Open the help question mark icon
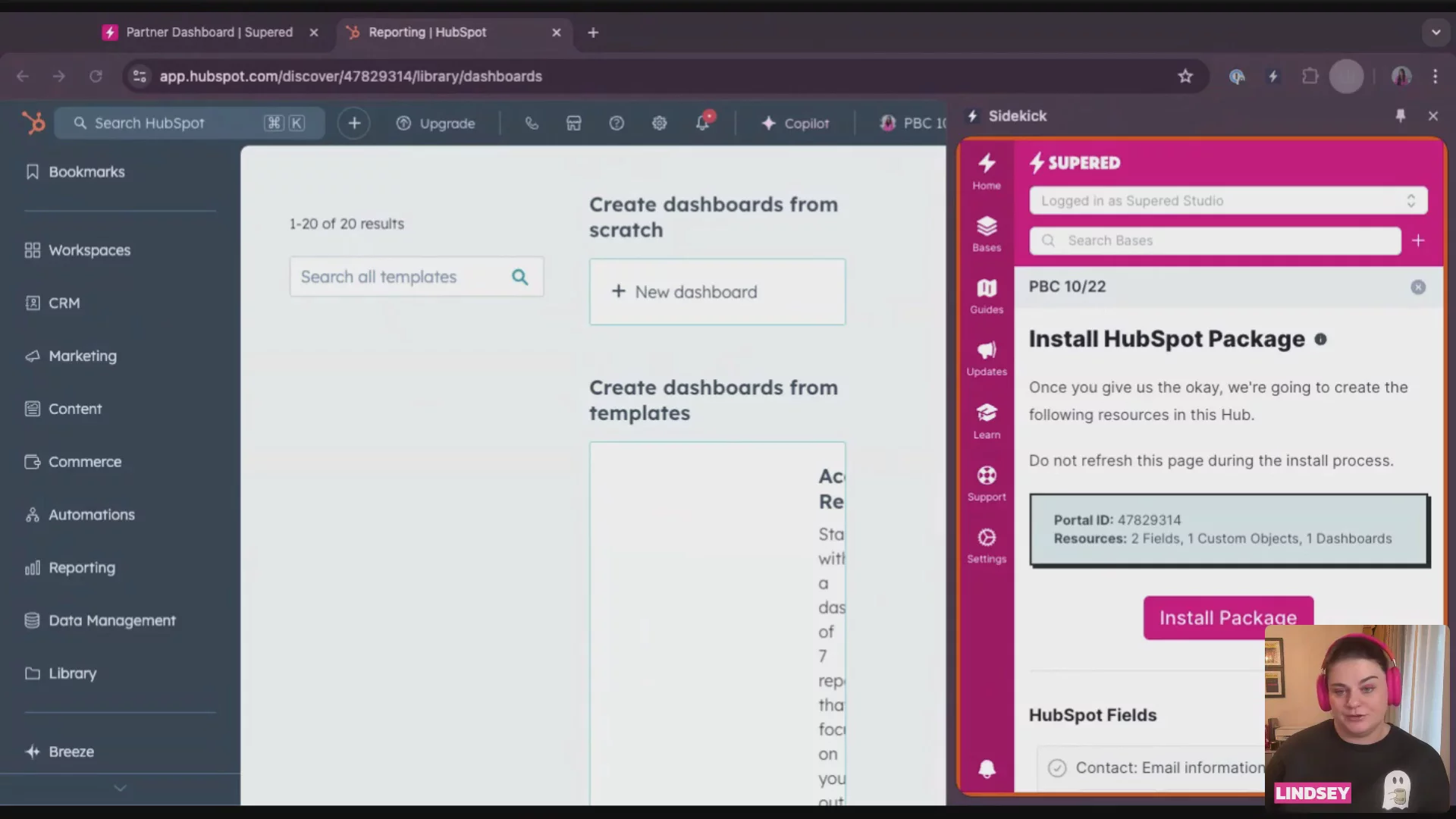Screen dimensions: 1456x819 click(617, 123)
